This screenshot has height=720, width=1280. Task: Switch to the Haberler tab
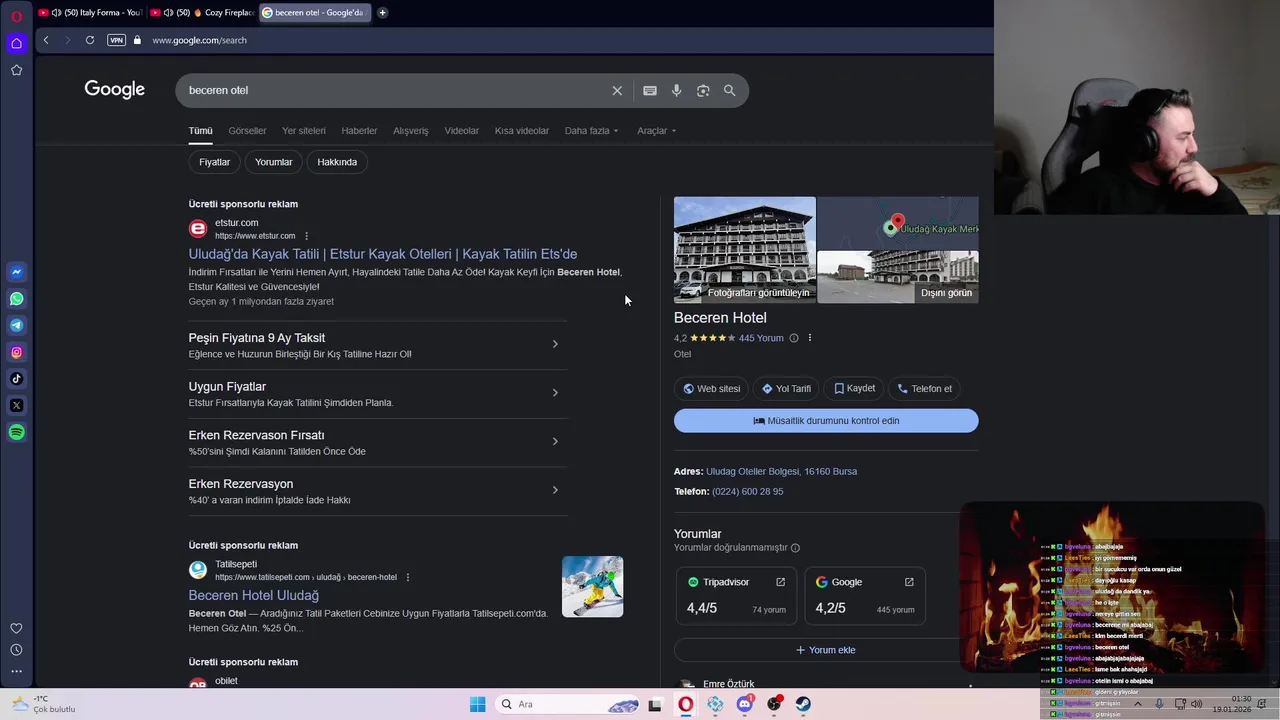tap(359, 131)
